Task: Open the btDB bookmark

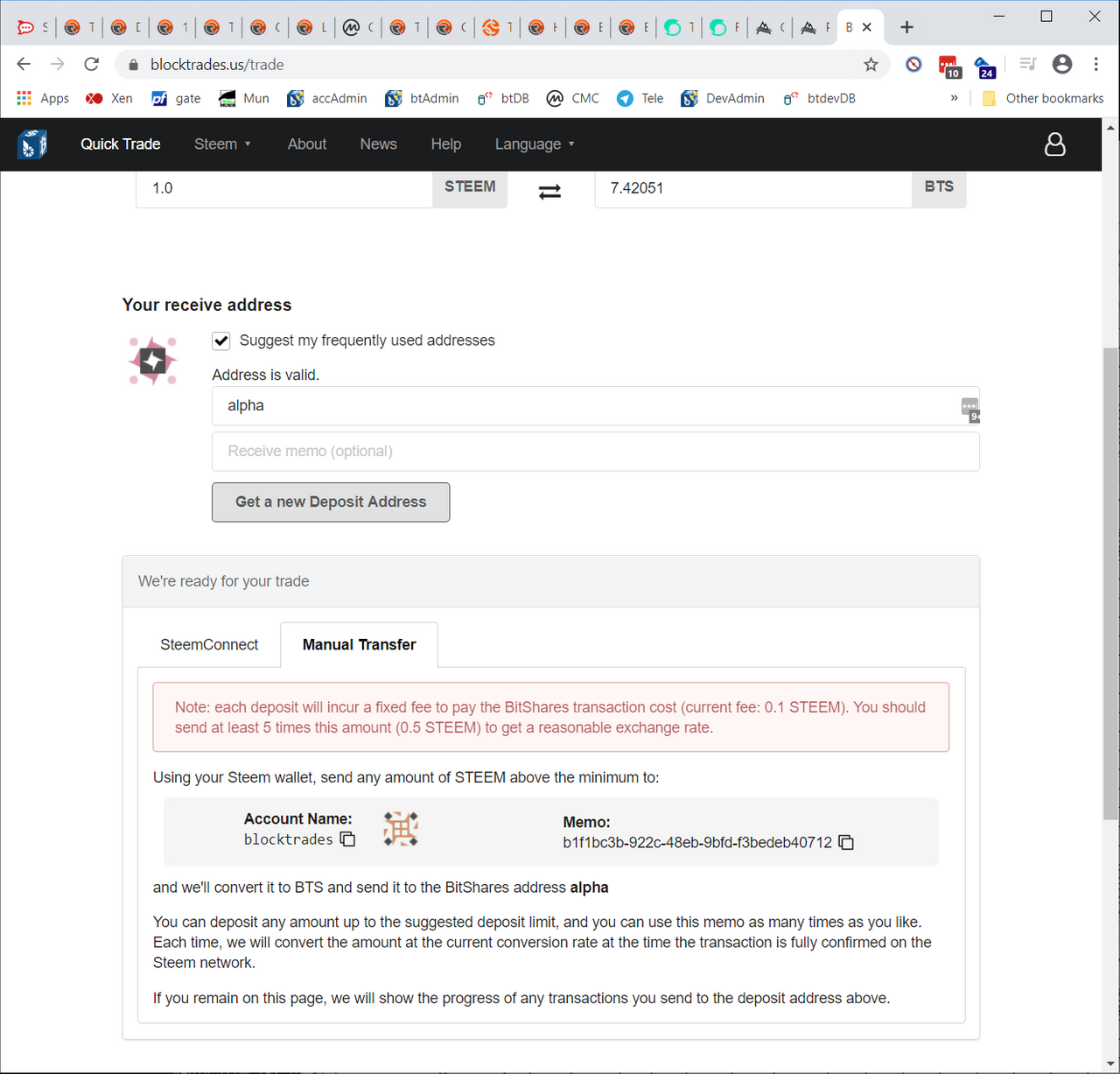Action: click(x=503, y=98)
